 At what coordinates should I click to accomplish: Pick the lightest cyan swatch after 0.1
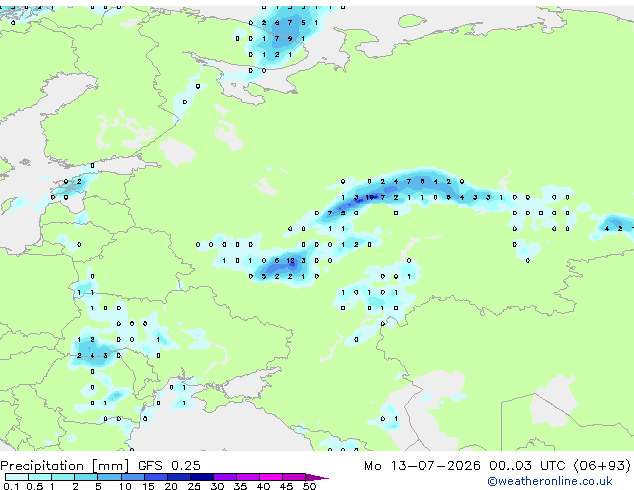click(x=17, y=477)
